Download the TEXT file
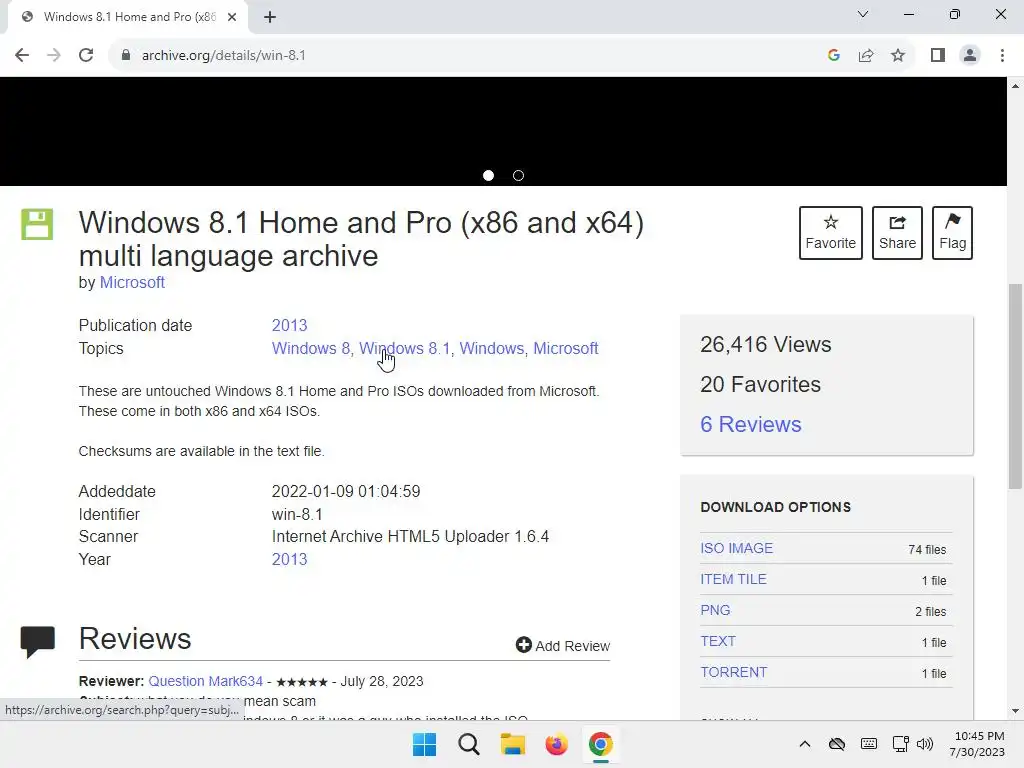Screen dimensions: 1024x768 [718, 641]
